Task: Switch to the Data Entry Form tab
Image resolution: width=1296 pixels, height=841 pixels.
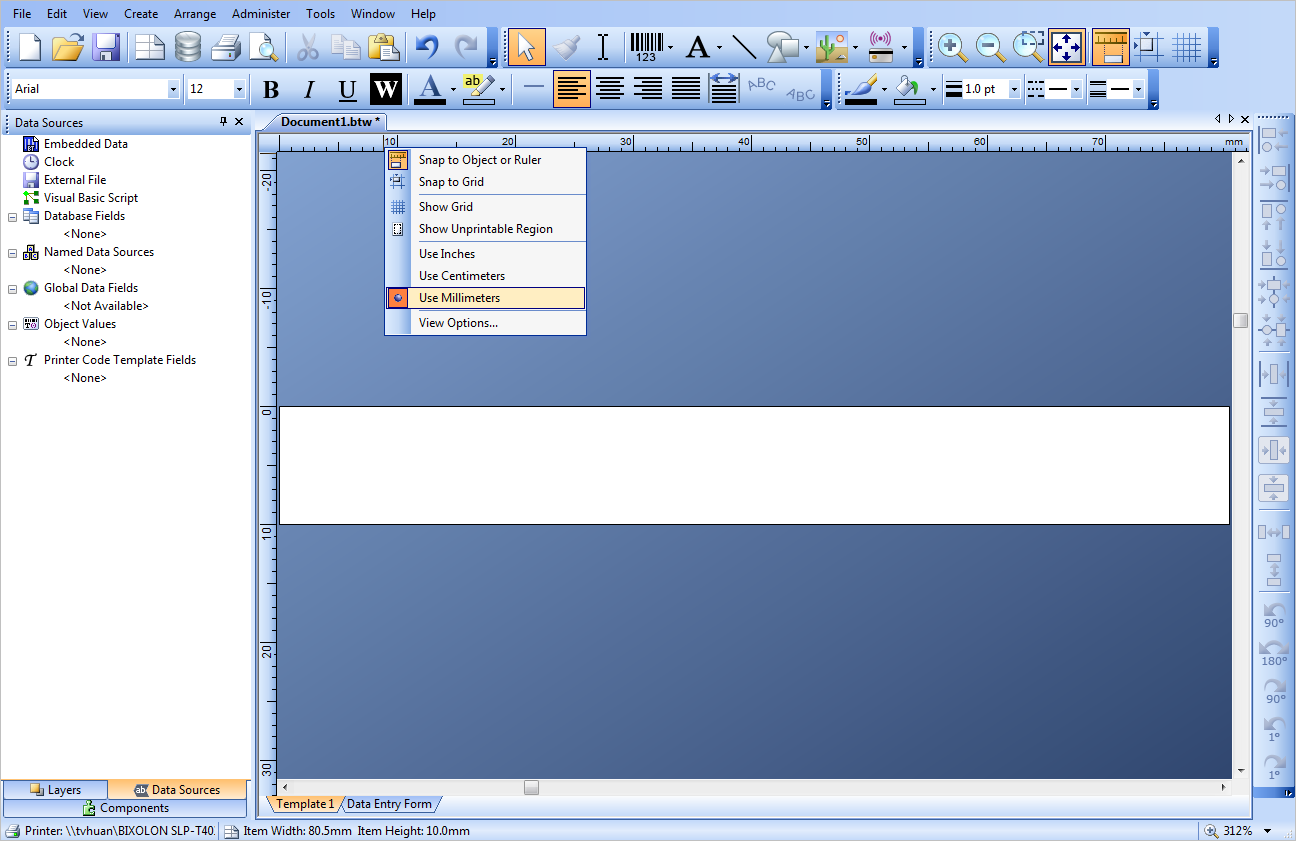Action: pyautogui.click(x=390, y=804)
